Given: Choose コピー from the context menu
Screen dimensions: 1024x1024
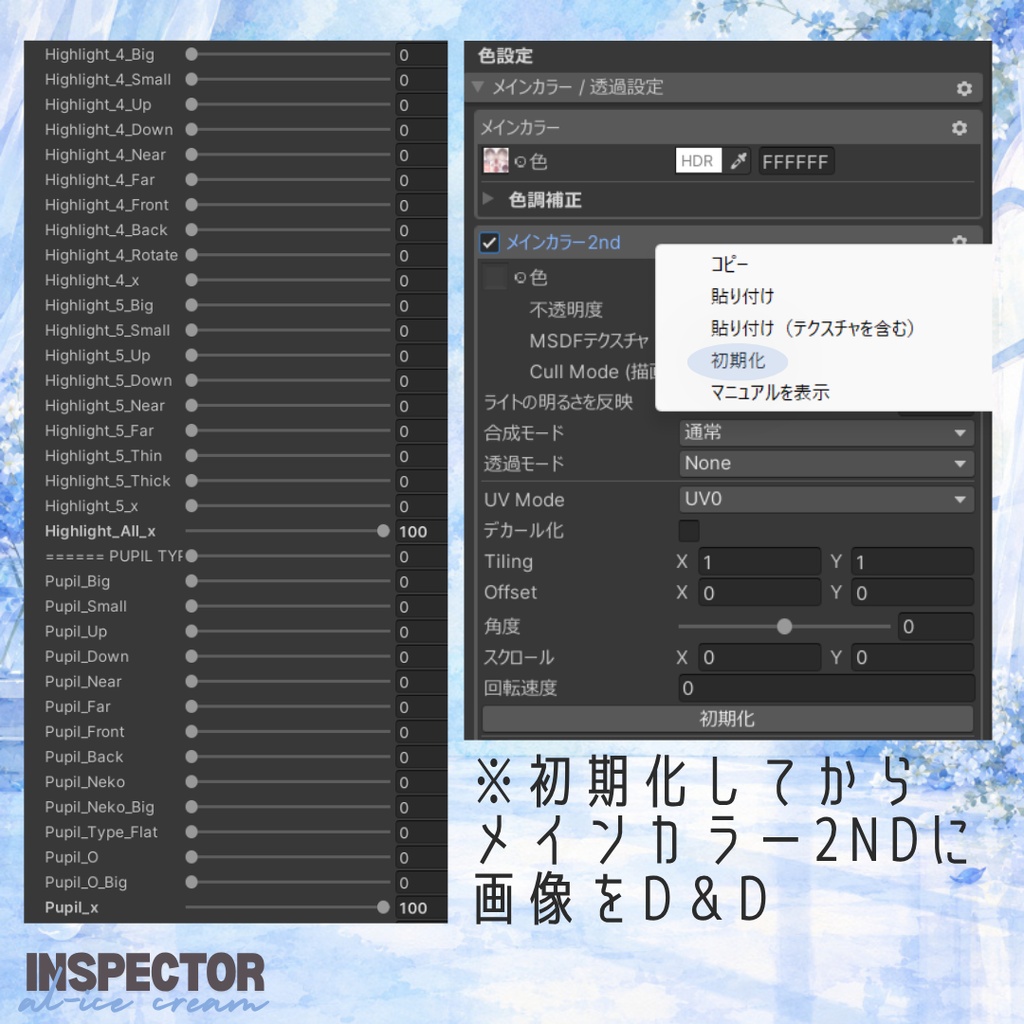Looking at the screenshot, I should coord(729,264).
